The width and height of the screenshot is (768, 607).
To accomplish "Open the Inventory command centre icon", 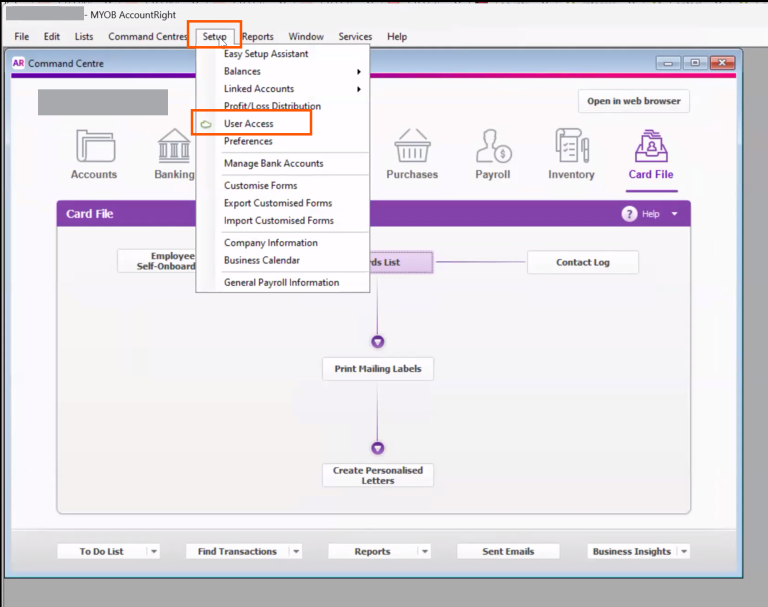I will click(572, 146).
